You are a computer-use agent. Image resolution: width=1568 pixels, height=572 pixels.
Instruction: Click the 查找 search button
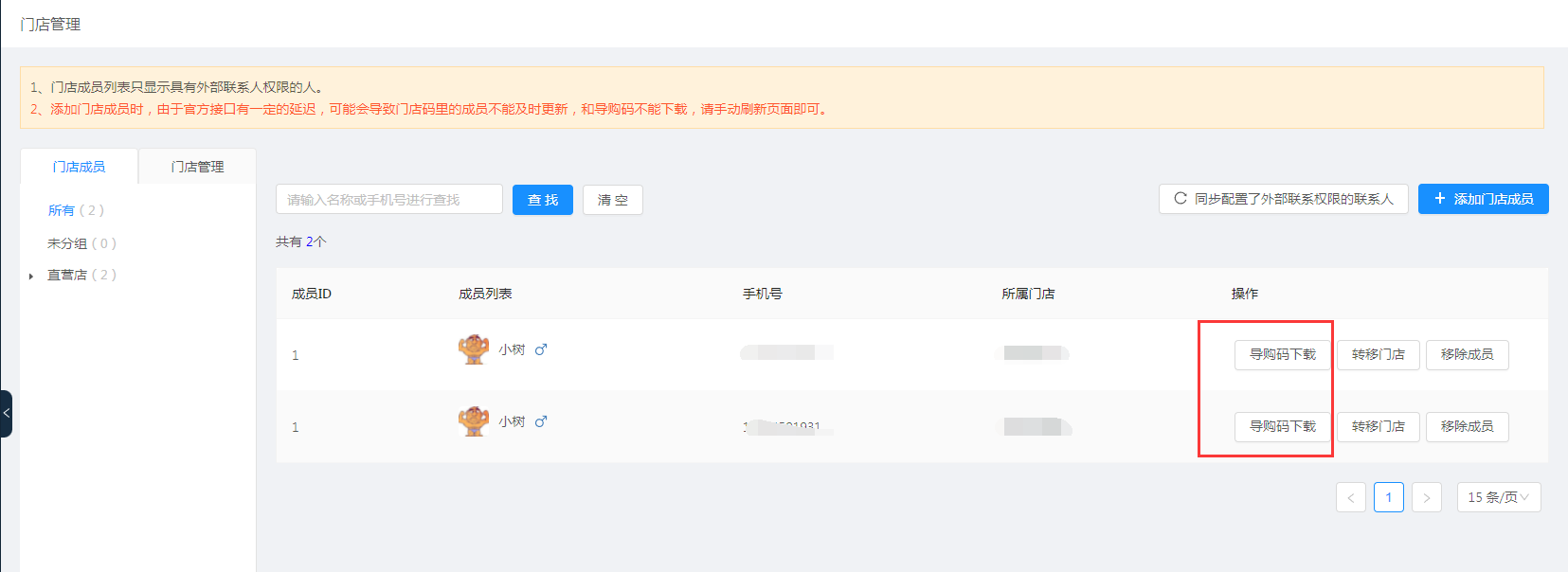tap(543, 200)
